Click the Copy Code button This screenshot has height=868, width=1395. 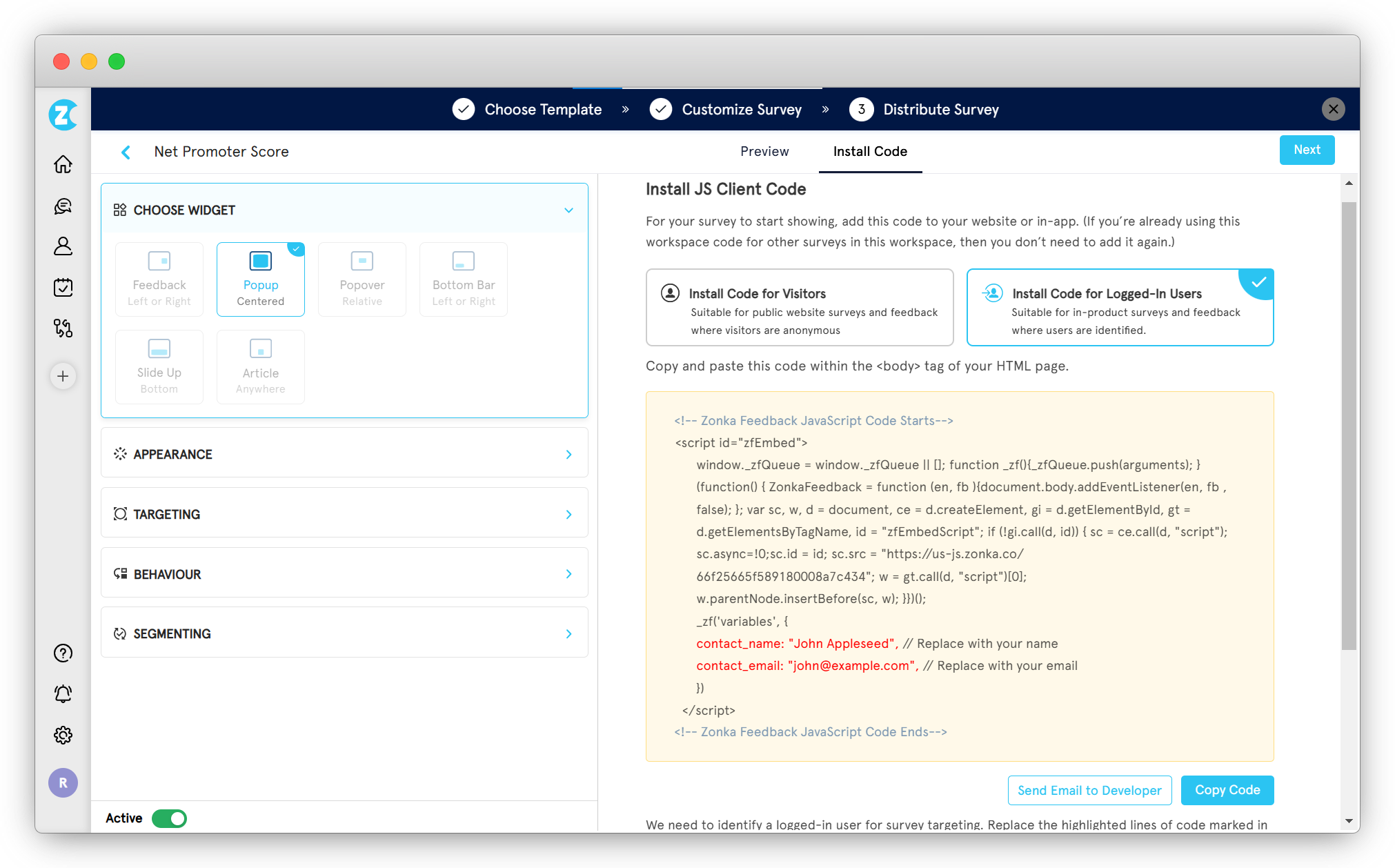click(1227, 790)
